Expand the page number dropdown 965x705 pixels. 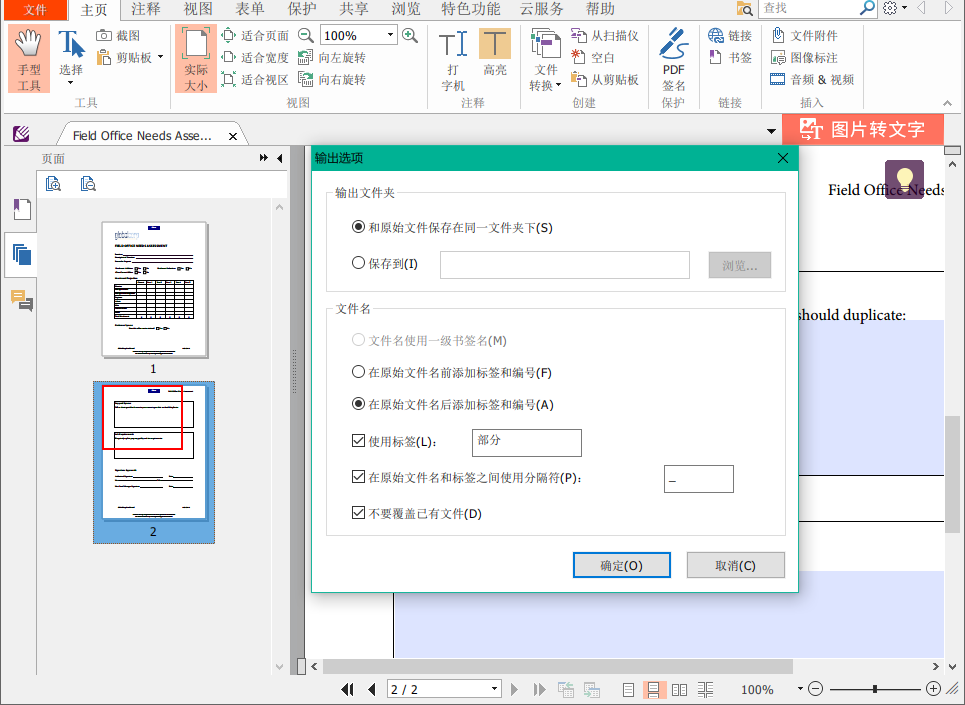point(494,689)
